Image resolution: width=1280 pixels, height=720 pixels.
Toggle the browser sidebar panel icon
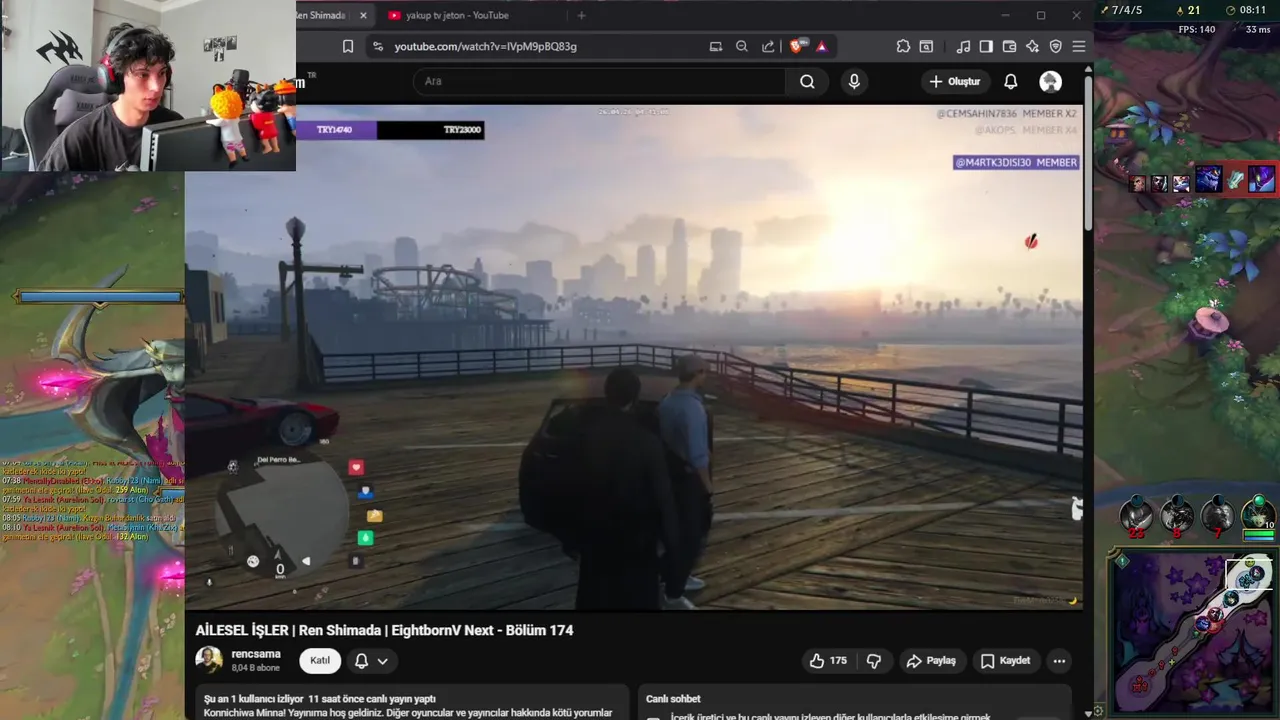click(x=986, y=46)
